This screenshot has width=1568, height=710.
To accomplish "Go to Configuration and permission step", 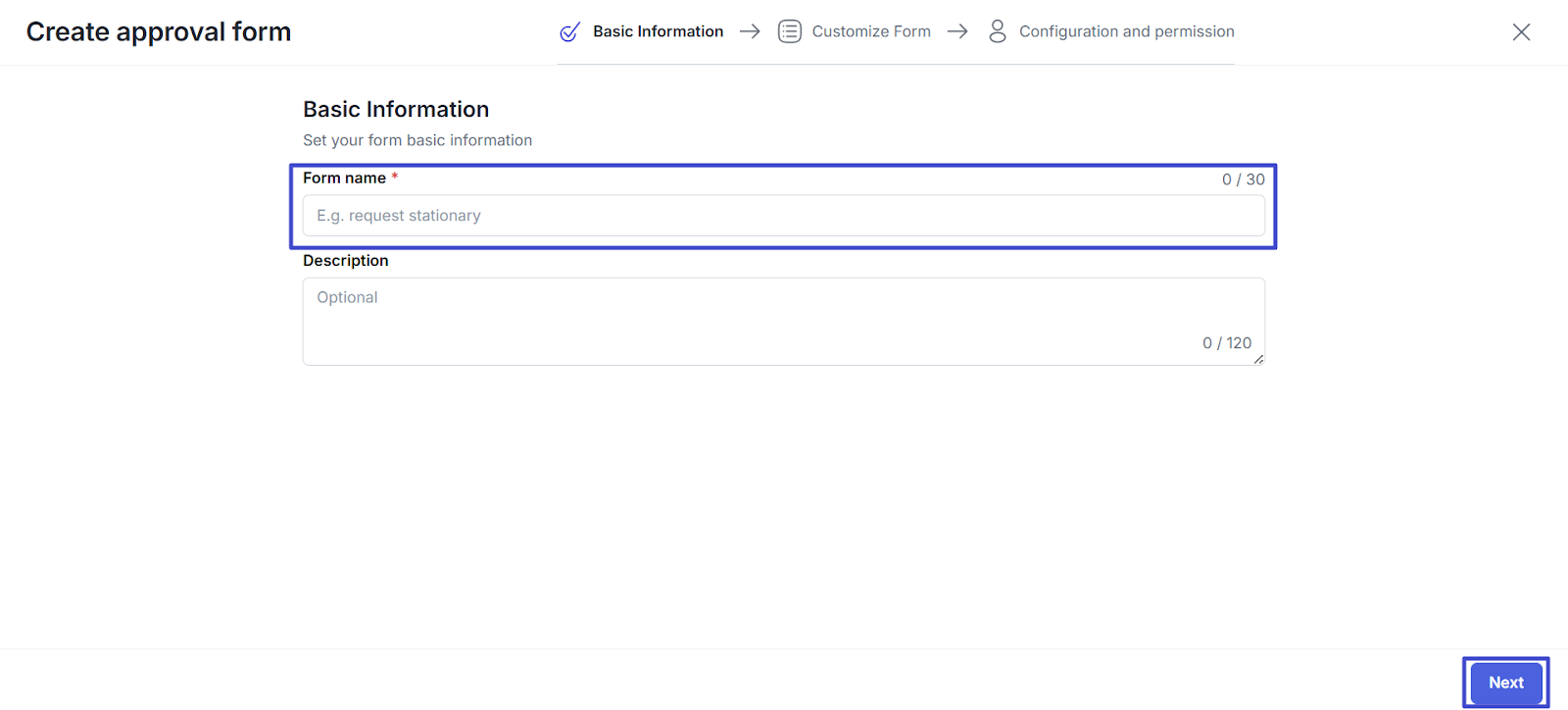I will [1126, 31].
